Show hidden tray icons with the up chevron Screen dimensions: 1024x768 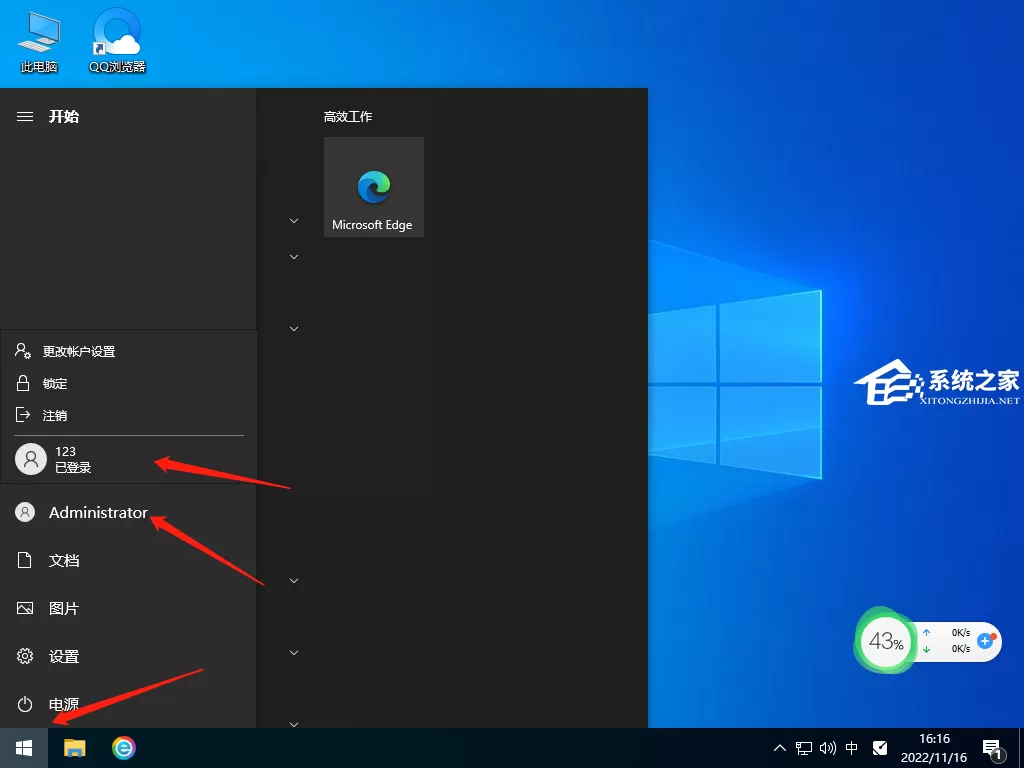pos(780,748)
